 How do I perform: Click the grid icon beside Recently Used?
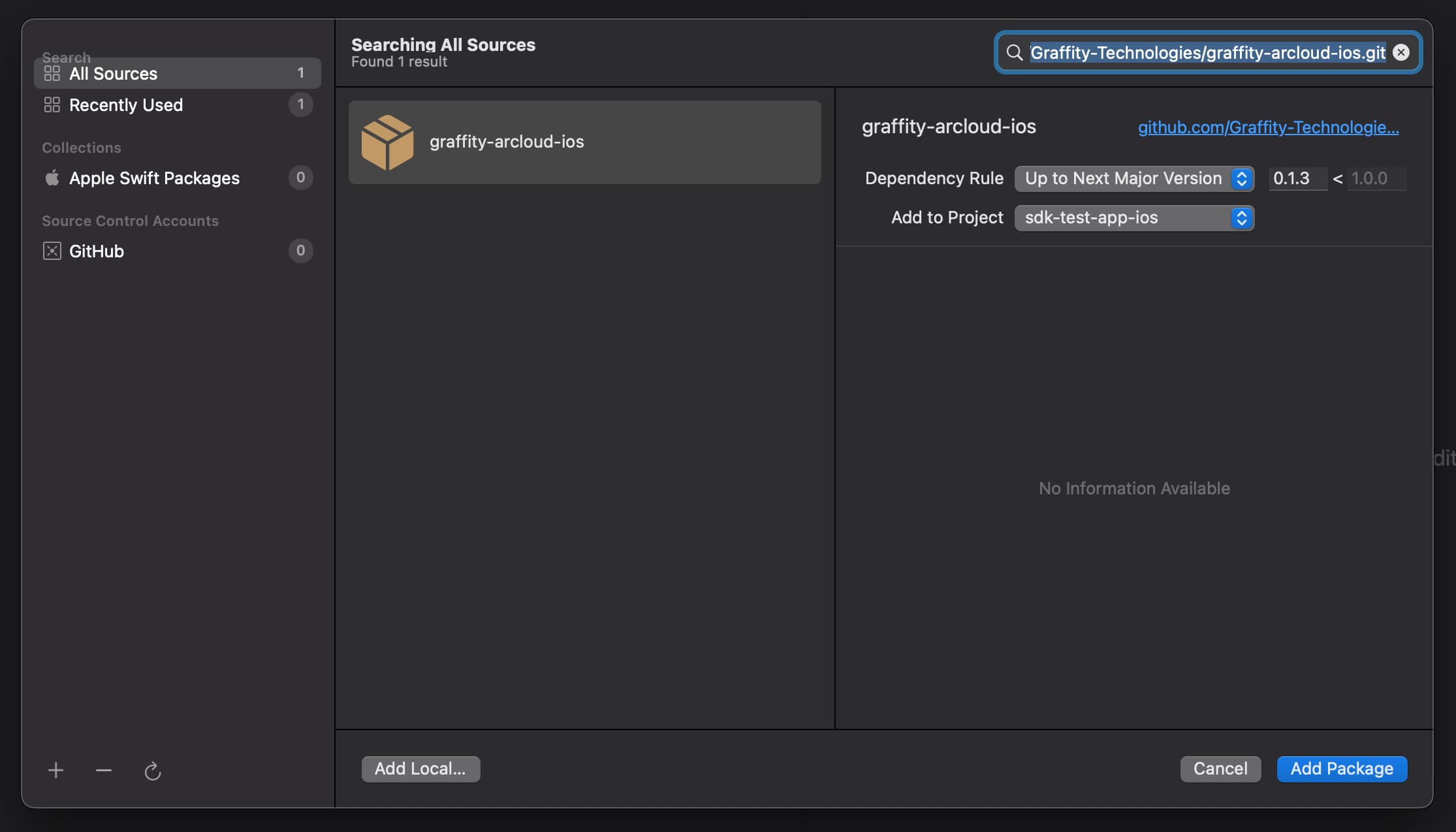[x=52, y=104]
